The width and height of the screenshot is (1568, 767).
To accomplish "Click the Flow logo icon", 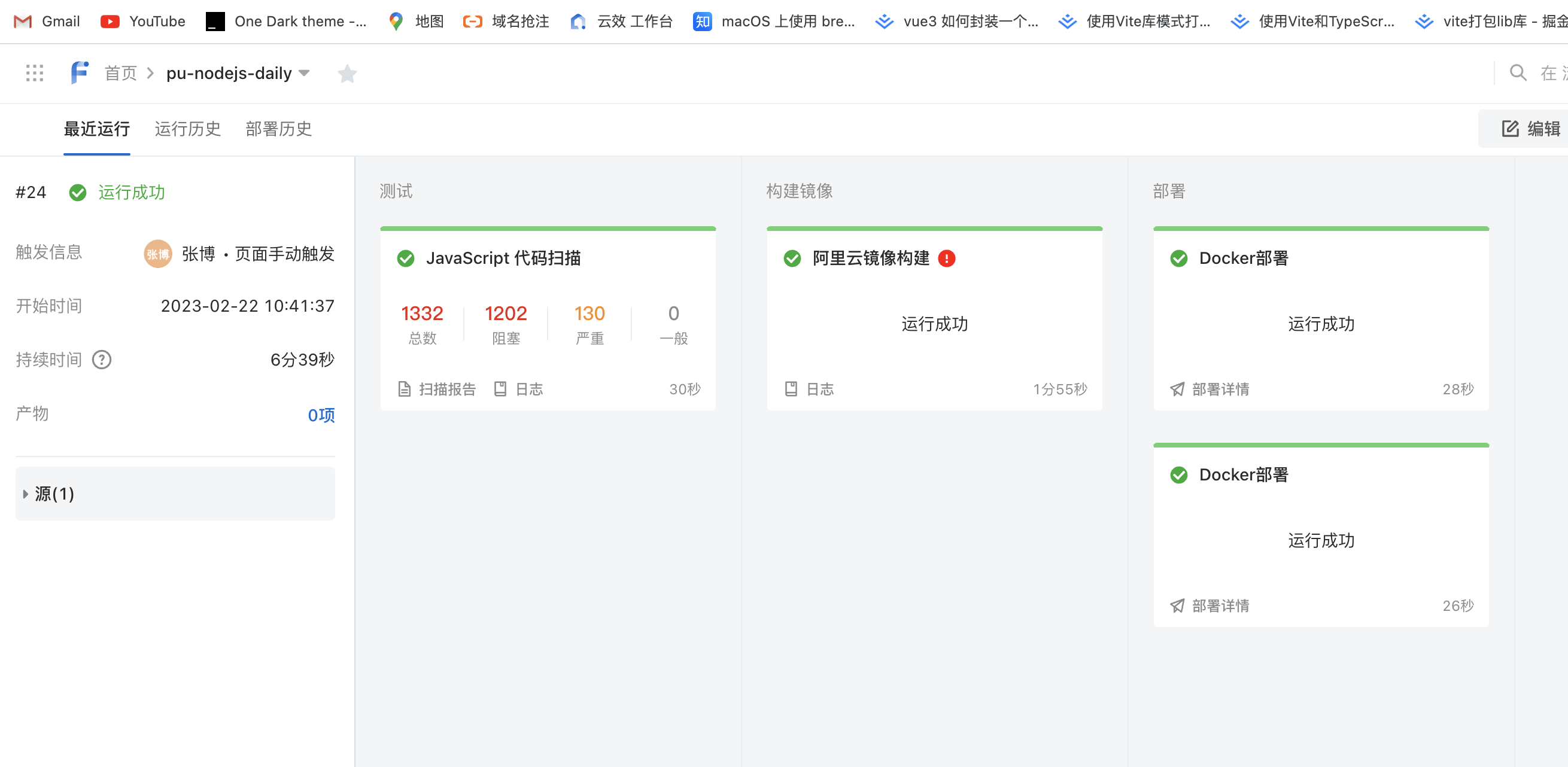I will [80, 73].
